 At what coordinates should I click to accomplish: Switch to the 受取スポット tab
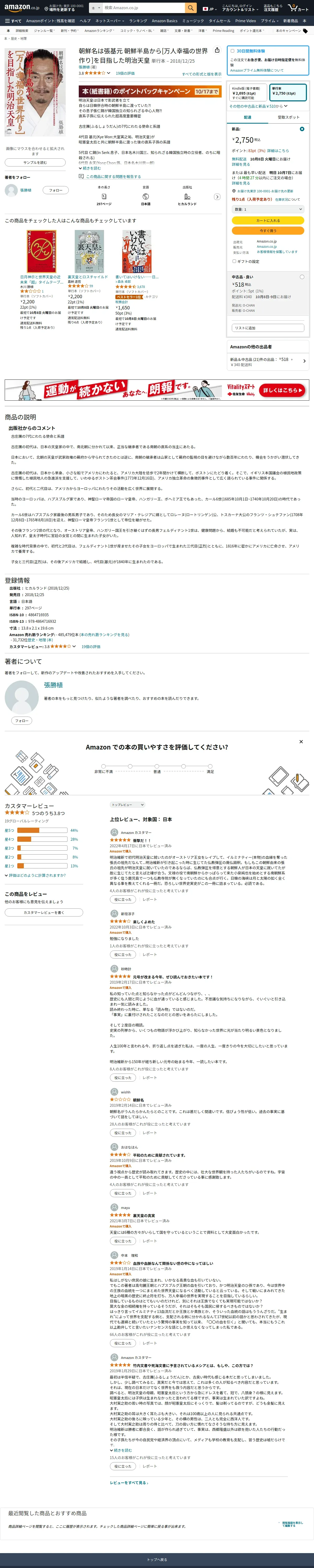click(288, 117)
